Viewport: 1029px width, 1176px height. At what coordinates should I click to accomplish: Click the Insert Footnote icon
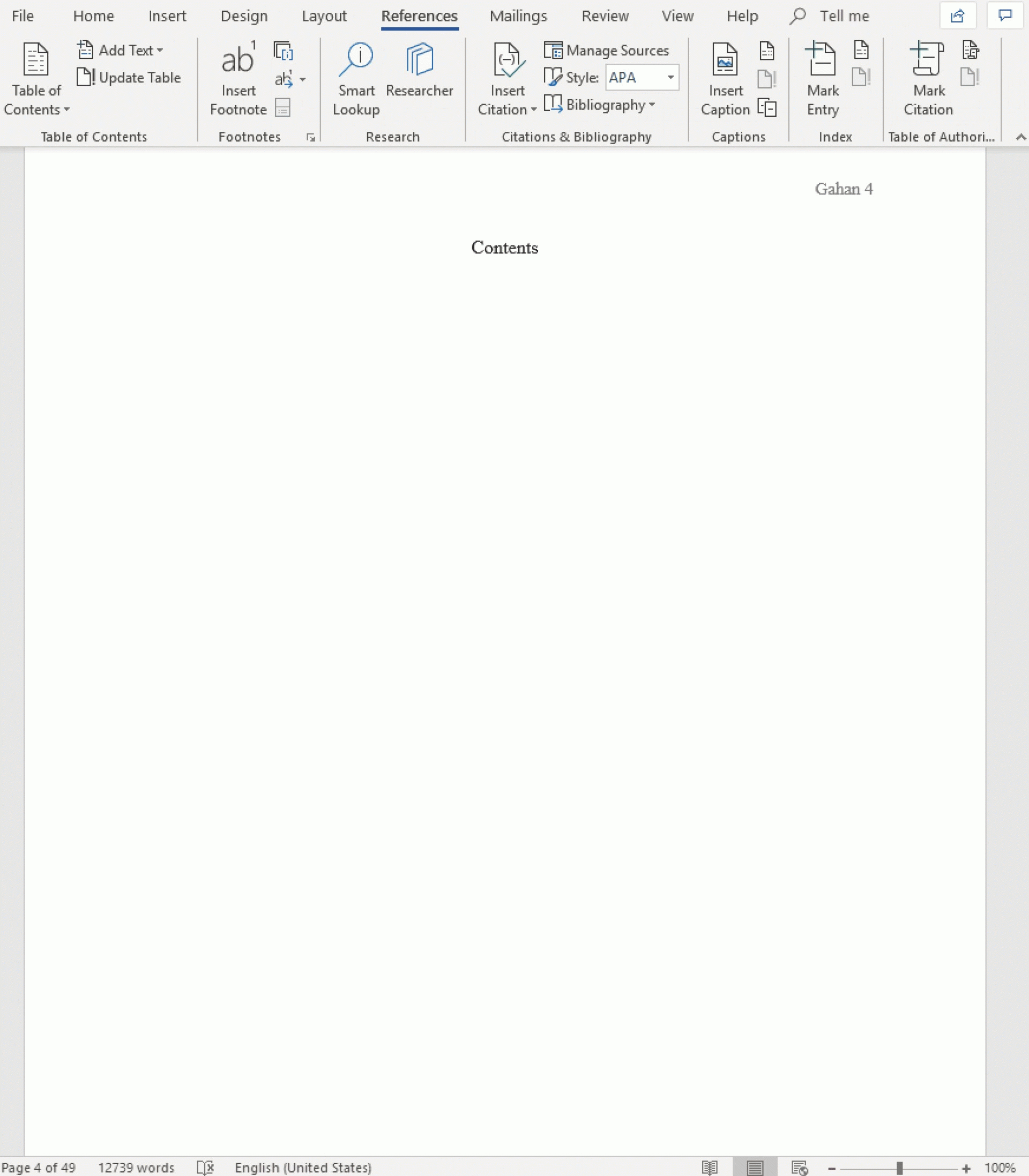(238, 76)
